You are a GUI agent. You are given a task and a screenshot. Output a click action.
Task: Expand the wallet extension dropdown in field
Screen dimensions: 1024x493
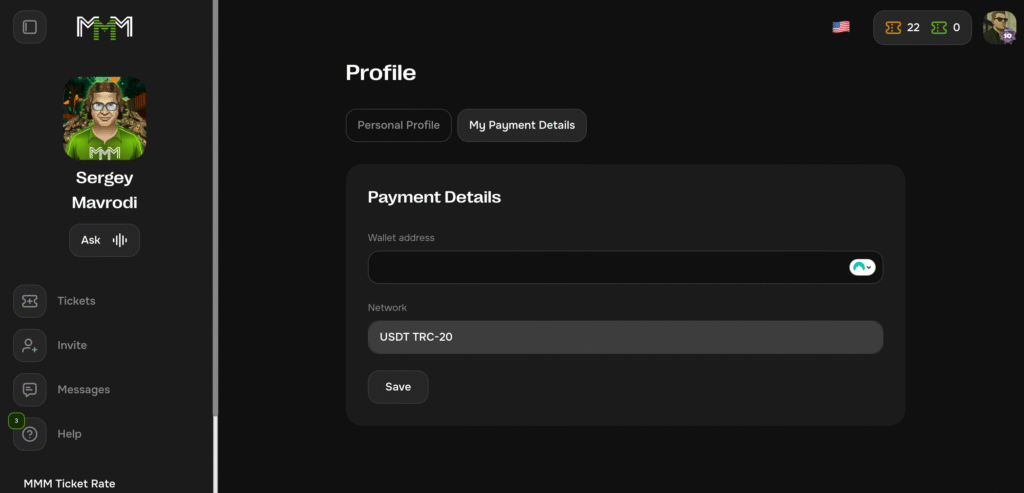[862, 267]
